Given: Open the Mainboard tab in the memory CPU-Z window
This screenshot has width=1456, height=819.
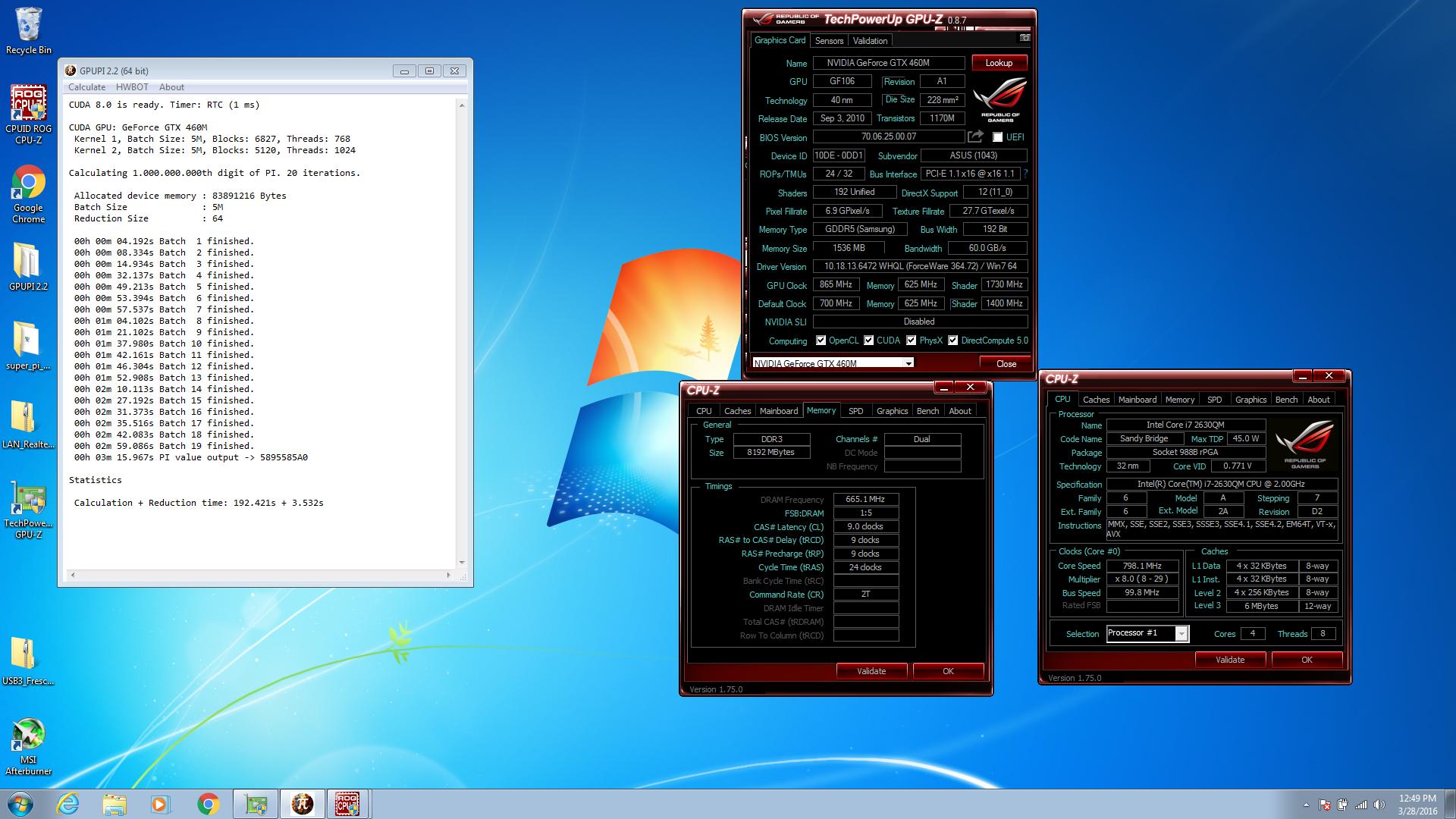Looking at the screenshot, I should tap(779, 411).
